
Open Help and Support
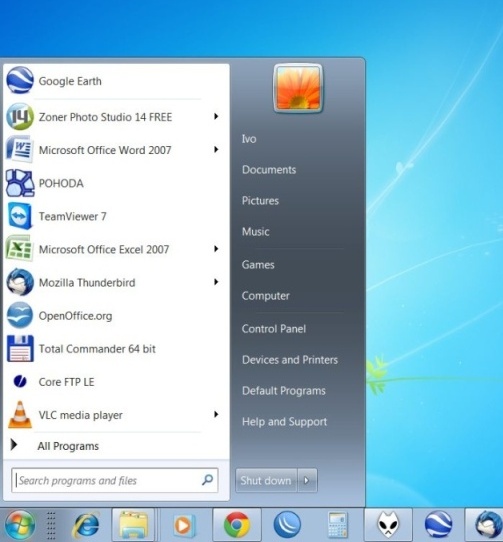click(284, 422)
